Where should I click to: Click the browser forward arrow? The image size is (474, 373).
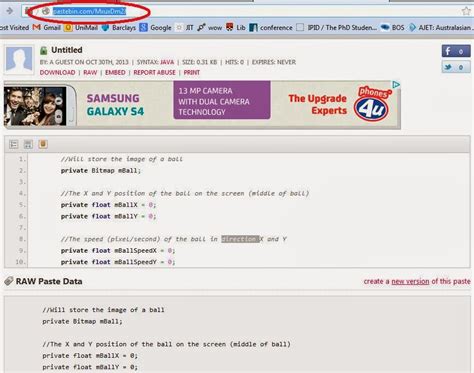[x=9, y=11]
